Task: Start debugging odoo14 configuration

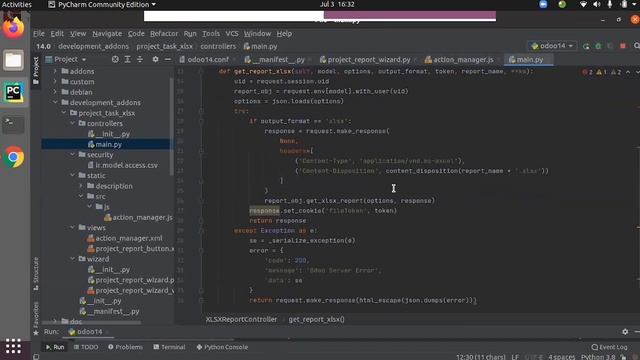Action: pyautogui.click(x=598, y=46)
